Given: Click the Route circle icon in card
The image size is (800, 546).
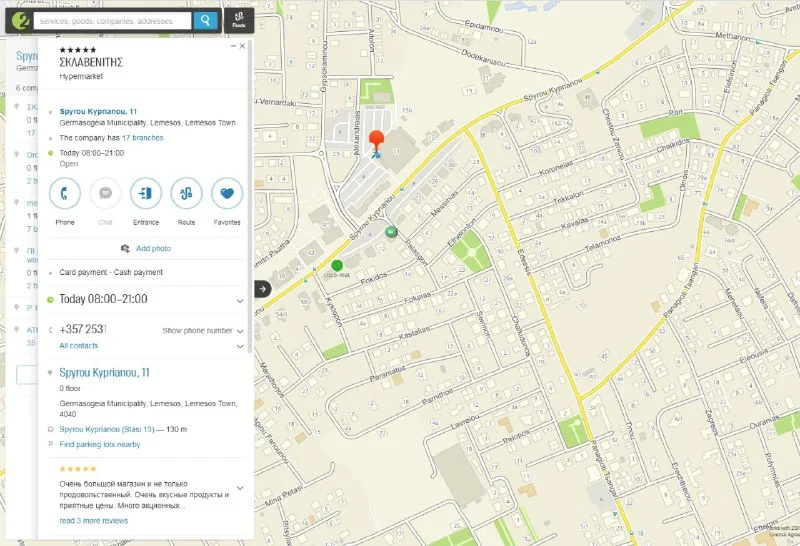Looking at the screenshot, I should tap(187, 192).
